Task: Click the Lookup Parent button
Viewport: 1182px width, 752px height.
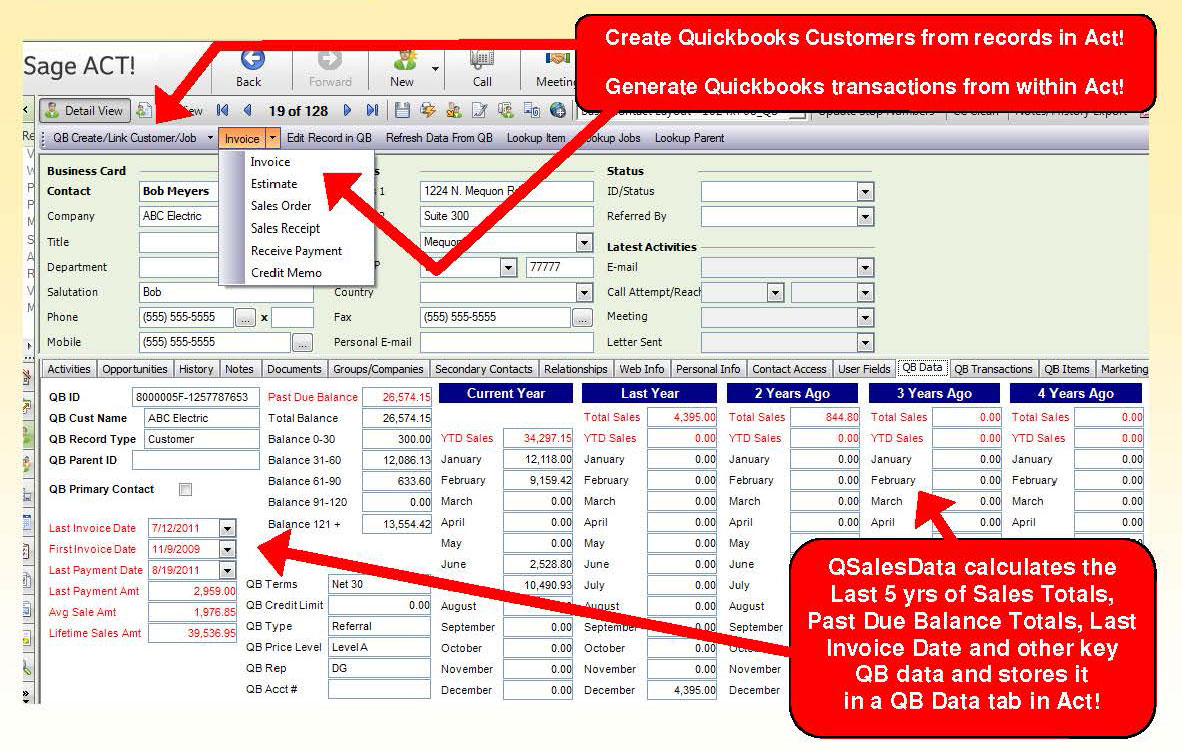Action: (x=689, y=138)
